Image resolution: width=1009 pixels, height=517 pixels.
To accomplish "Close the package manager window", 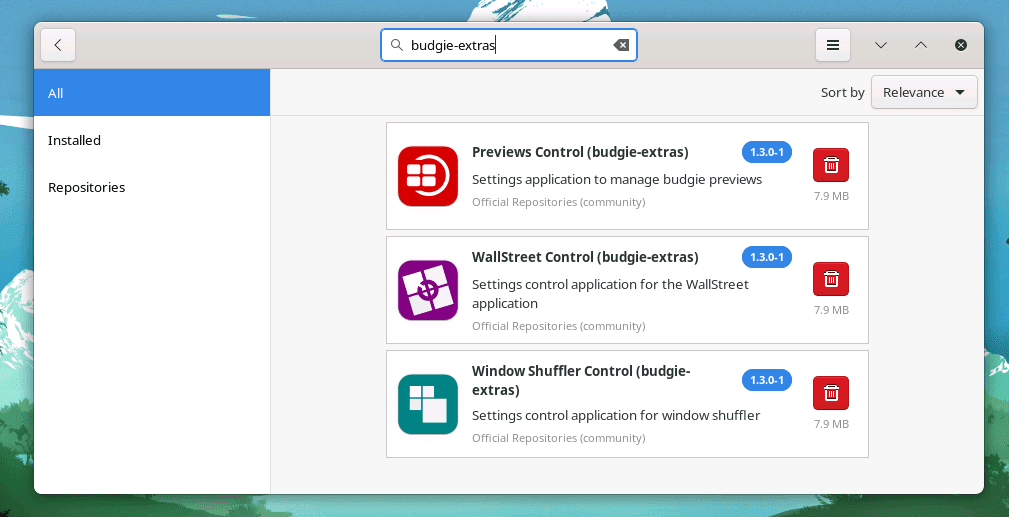I will point(961,45).
